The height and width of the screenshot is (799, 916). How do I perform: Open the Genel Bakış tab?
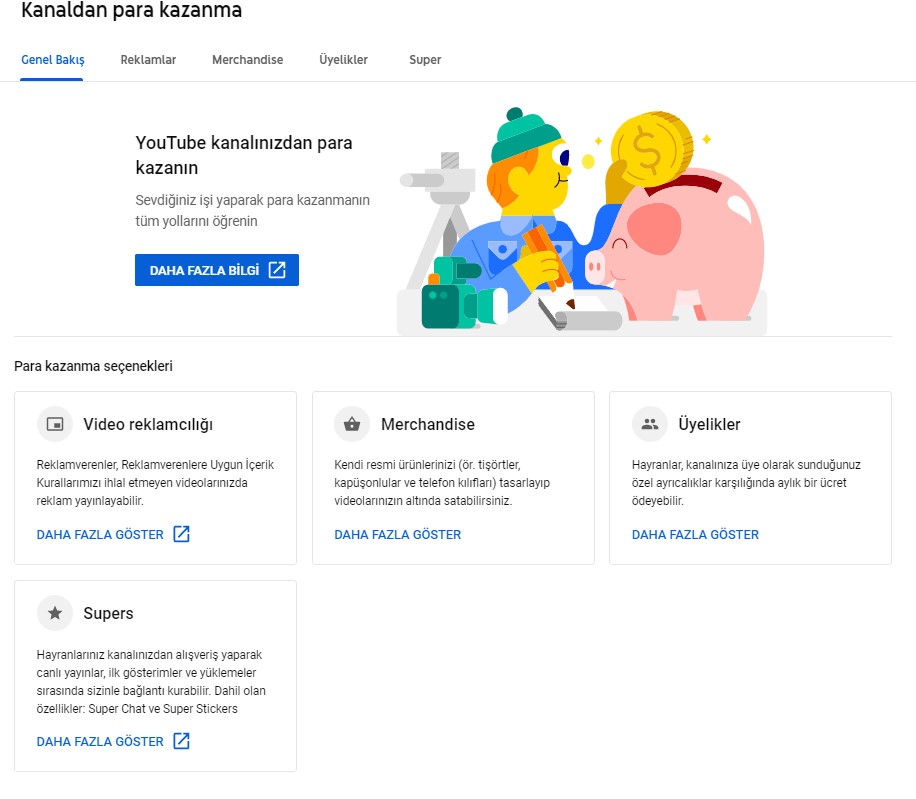[x=53, y=60]
